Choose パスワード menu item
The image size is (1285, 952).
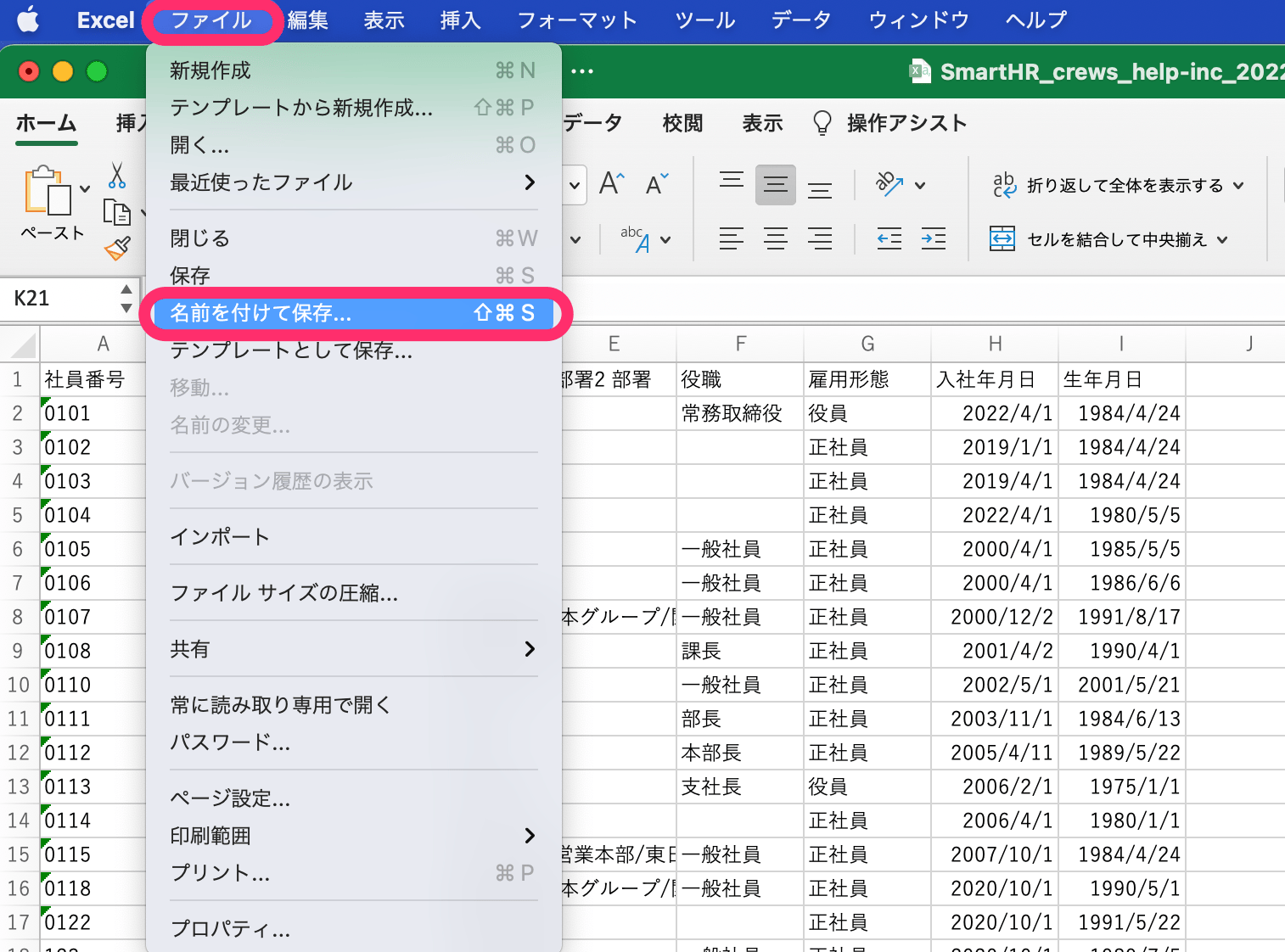point(354,742)
